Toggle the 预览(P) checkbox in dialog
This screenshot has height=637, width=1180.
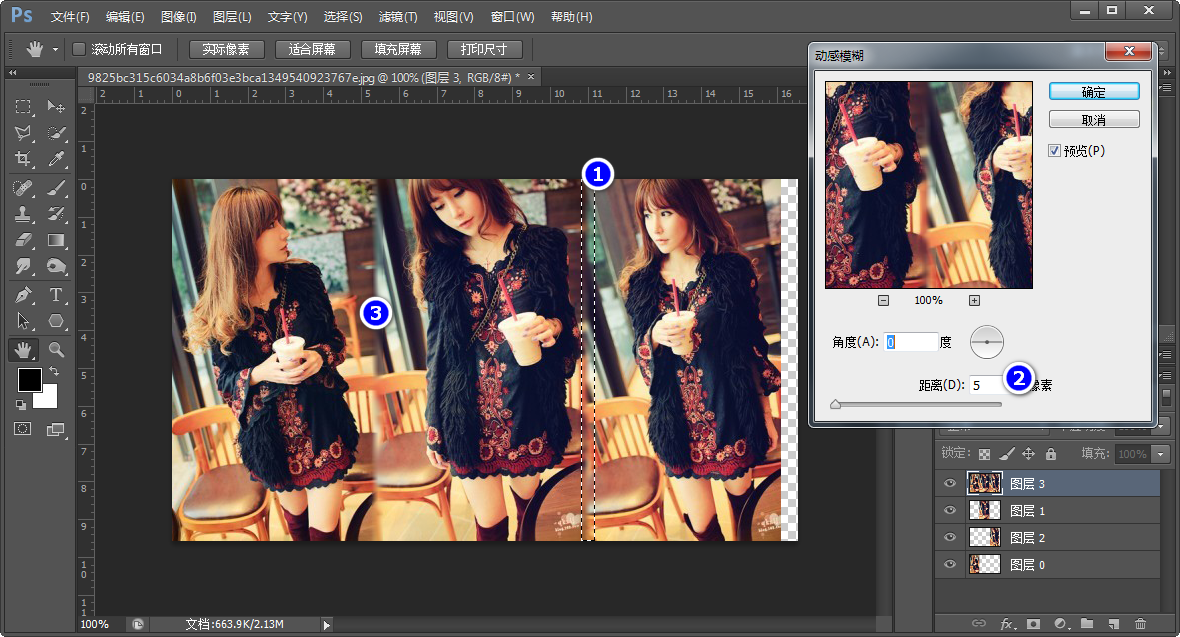[1054, 151]
